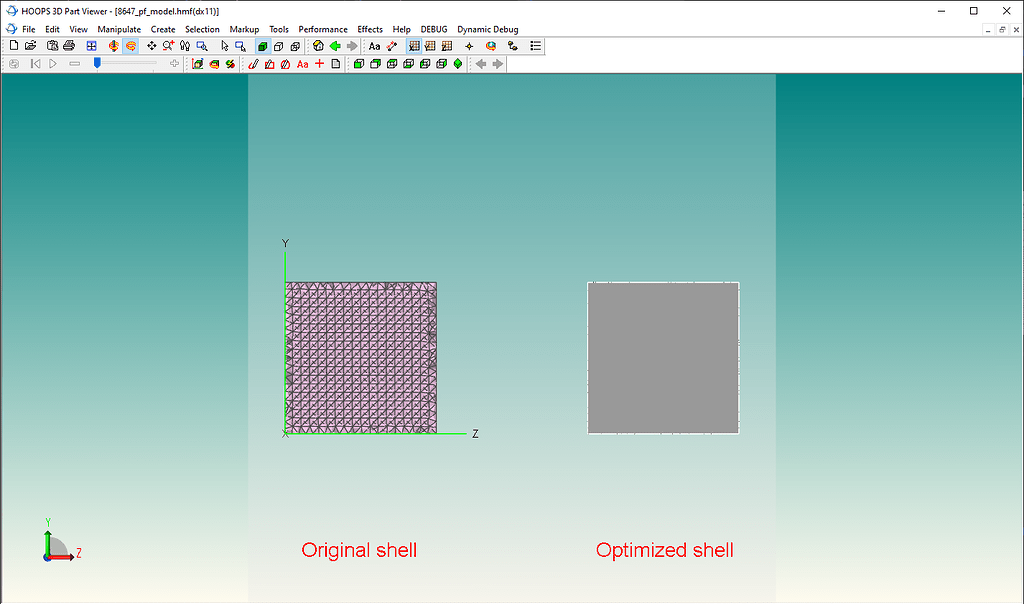Click the green back navigation arrow
1024x604 pixels.
click(x=335, y=45)
